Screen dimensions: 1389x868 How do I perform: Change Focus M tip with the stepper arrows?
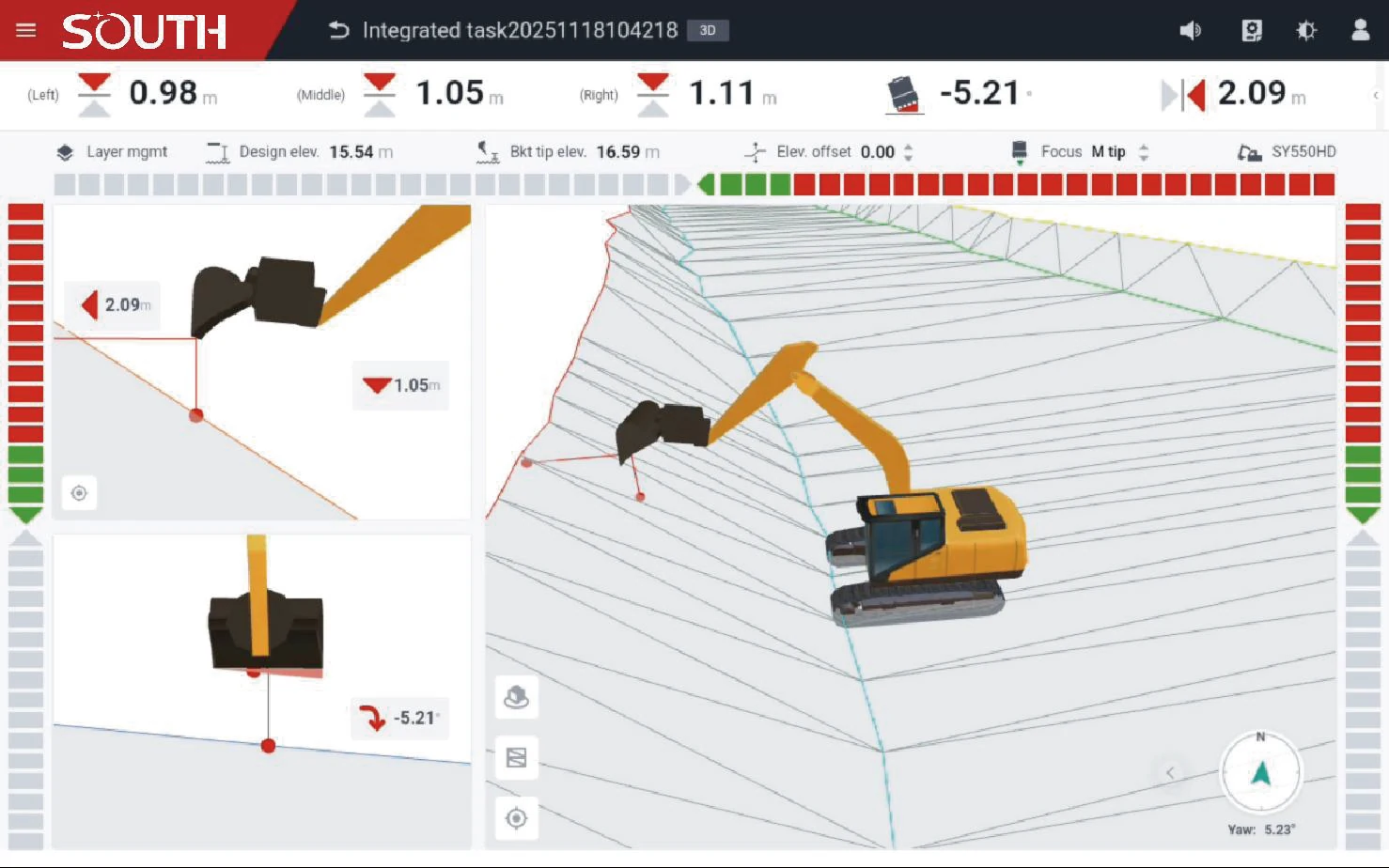click(1144, 152)
